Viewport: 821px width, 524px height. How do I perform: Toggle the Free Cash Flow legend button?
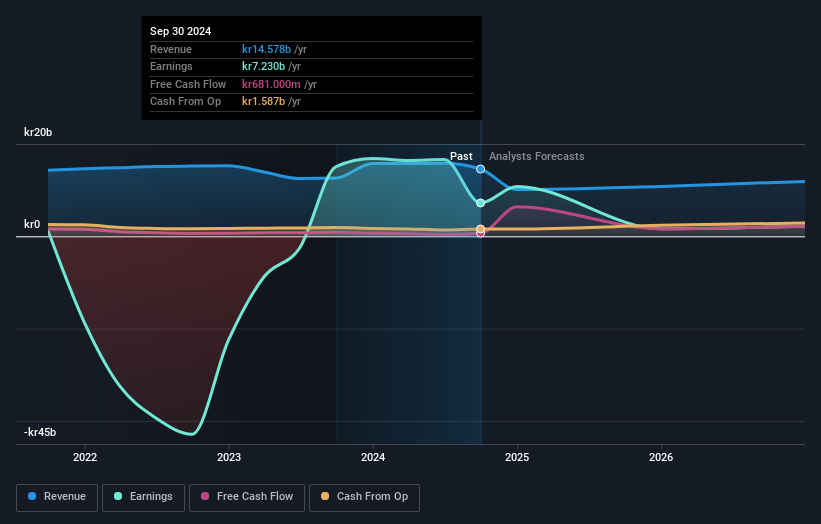tap(247, 497)
